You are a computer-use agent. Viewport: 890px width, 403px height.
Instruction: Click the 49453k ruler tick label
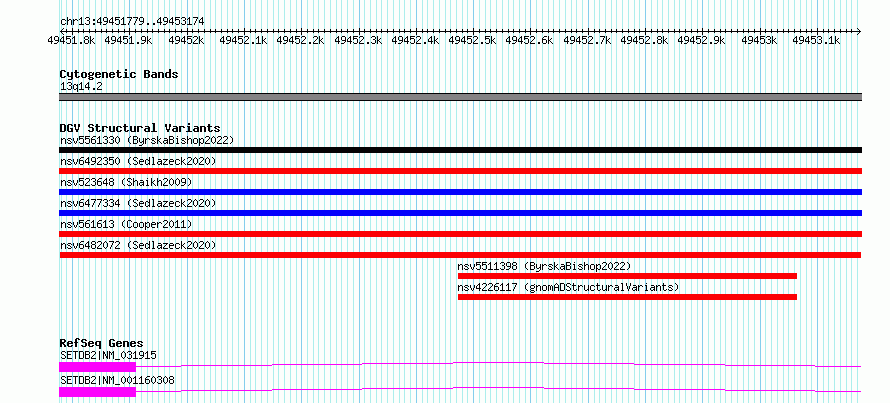759,40
